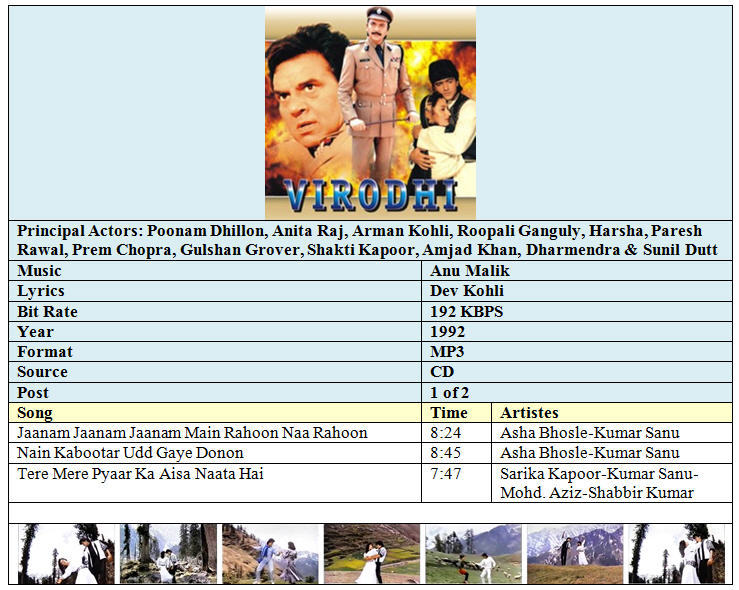Select song 'Tere Mere Pyaar Ka Aisa Naata Hai'
This screenshot has height=590, width=739.
[140, 474]
